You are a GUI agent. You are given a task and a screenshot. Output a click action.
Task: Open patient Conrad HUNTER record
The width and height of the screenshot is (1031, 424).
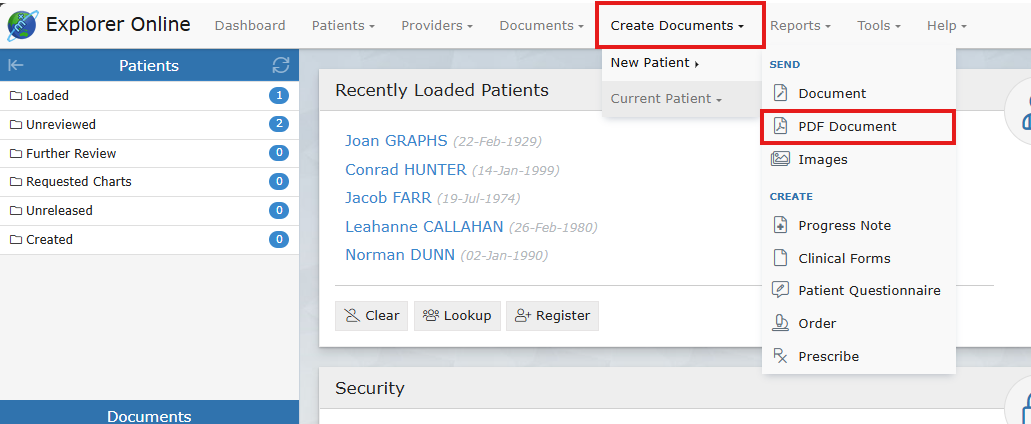pos(405,170)
